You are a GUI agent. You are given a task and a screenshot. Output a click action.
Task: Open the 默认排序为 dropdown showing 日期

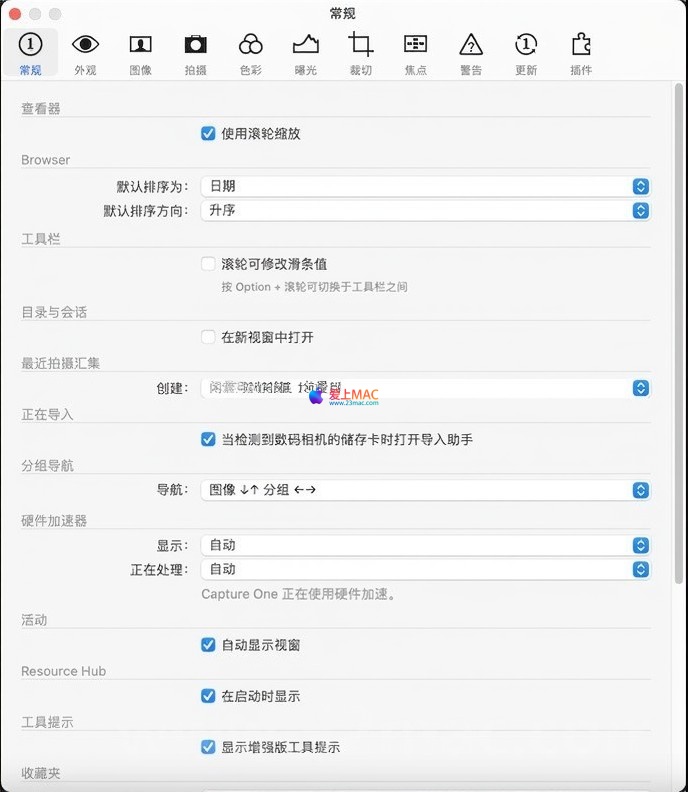[425, 186]
